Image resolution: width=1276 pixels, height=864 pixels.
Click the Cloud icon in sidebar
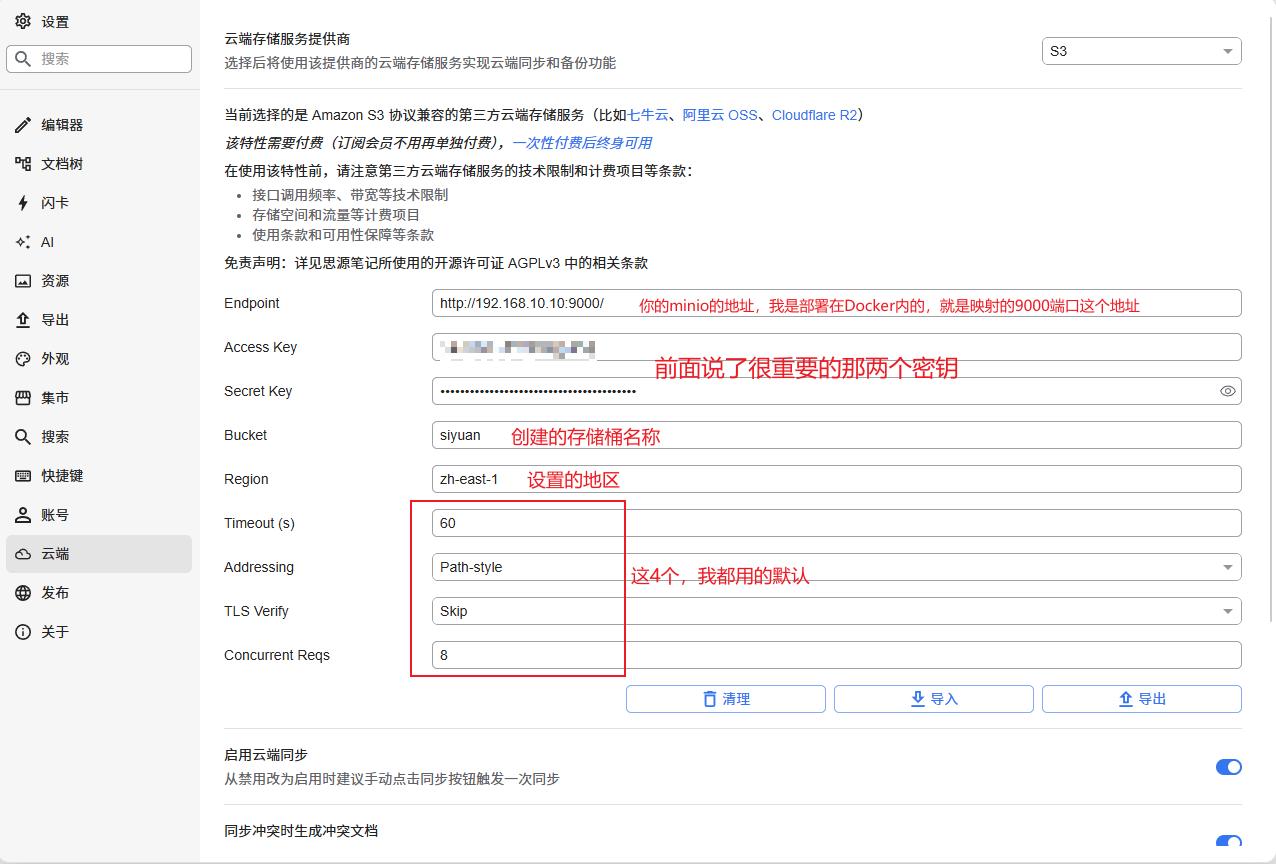pos(23,554)
